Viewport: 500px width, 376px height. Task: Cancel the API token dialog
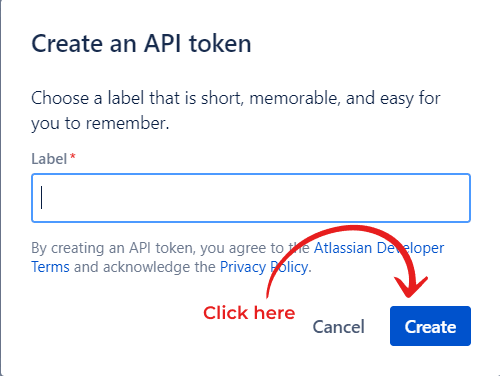coord(338,327)
